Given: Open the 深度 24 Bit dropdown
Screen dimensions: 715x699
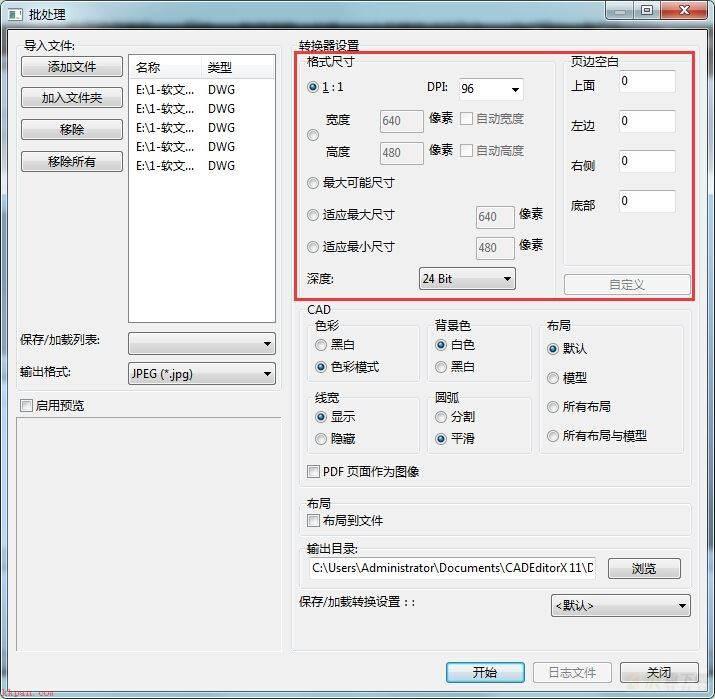Looking at the screenshot, I should coord(467,279).
